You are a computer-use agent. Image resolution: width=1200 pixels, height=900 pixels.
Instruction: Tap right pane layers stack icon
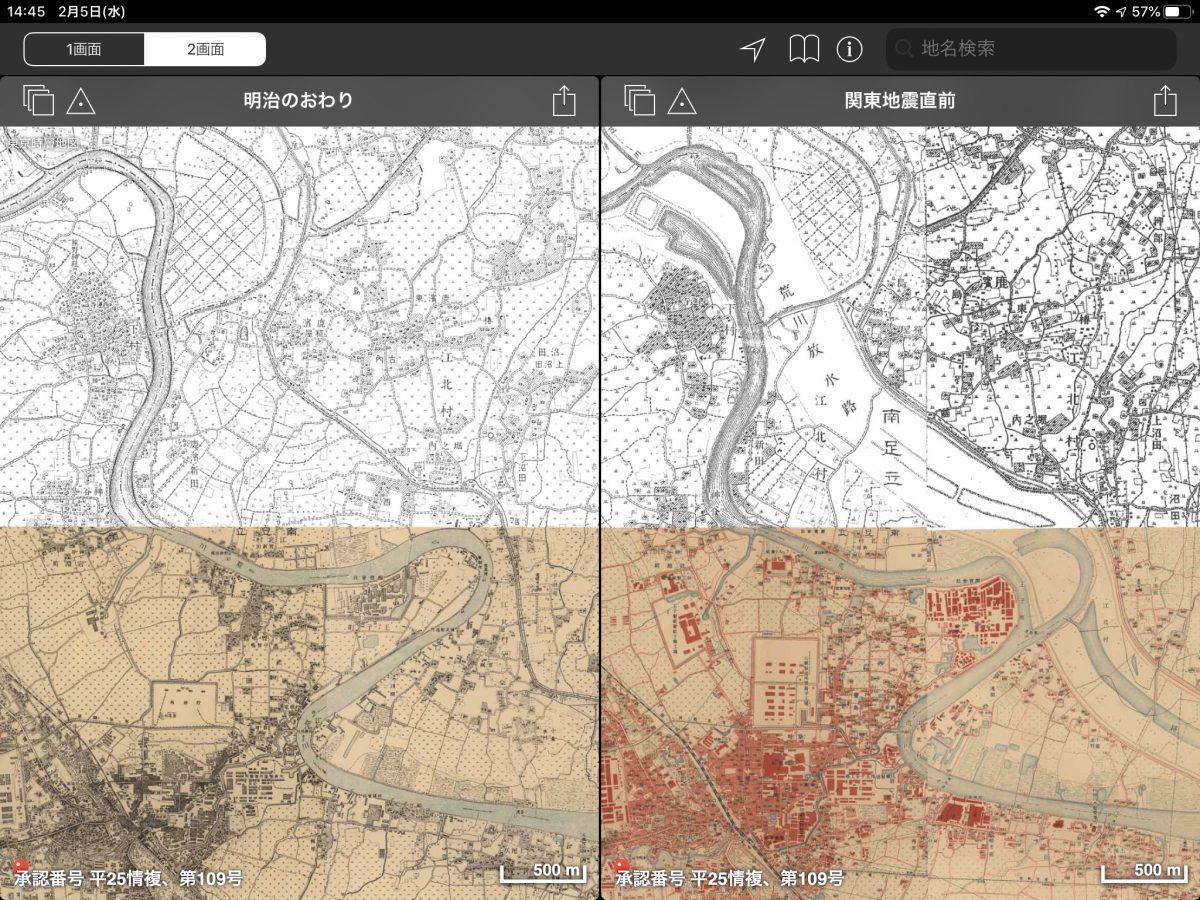tap(639, 100)
